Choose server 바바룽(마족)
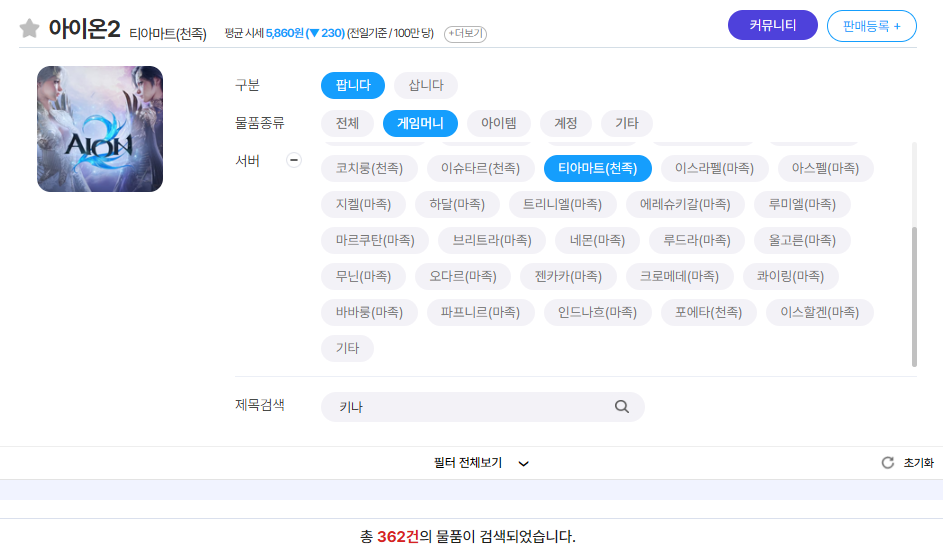This screenshot has width=943, height=552. (x=369, y=313)
